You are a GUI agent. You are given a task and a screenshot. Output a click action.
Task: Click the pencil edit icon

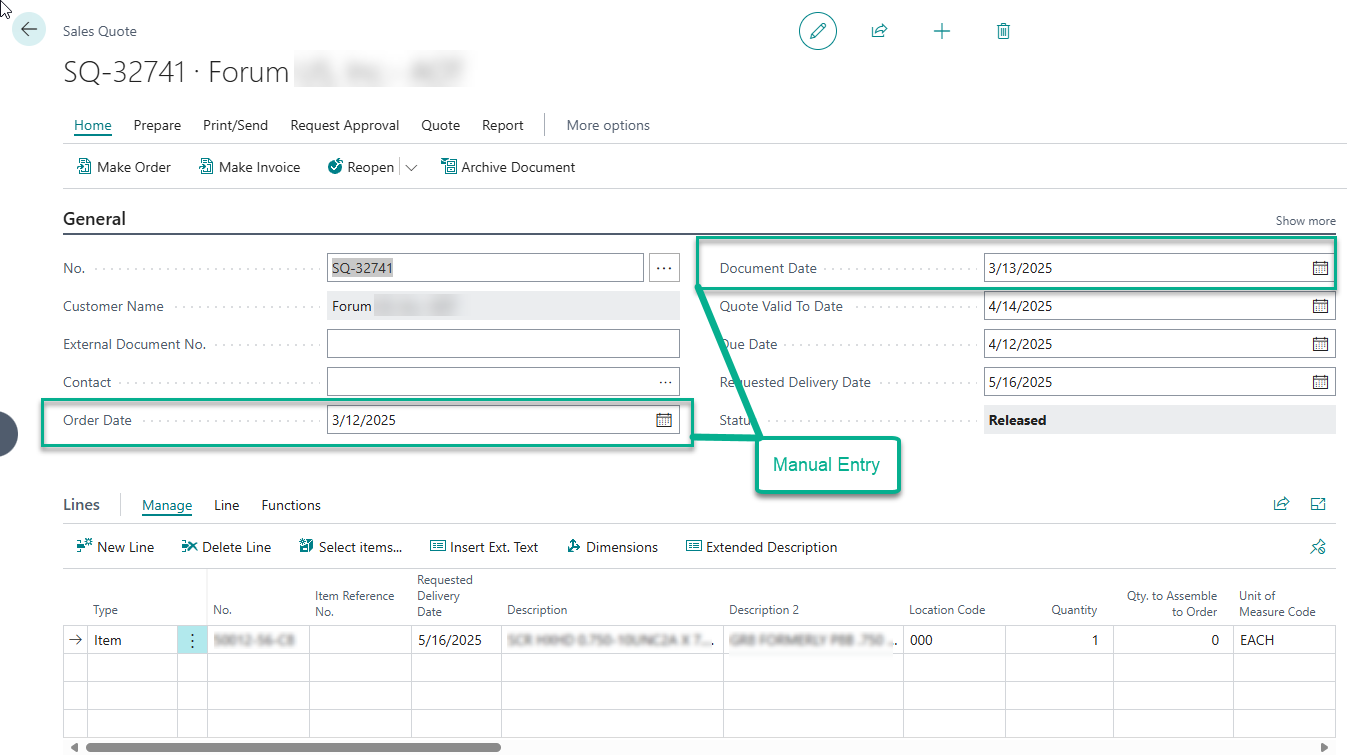click(x=817, y=31)
